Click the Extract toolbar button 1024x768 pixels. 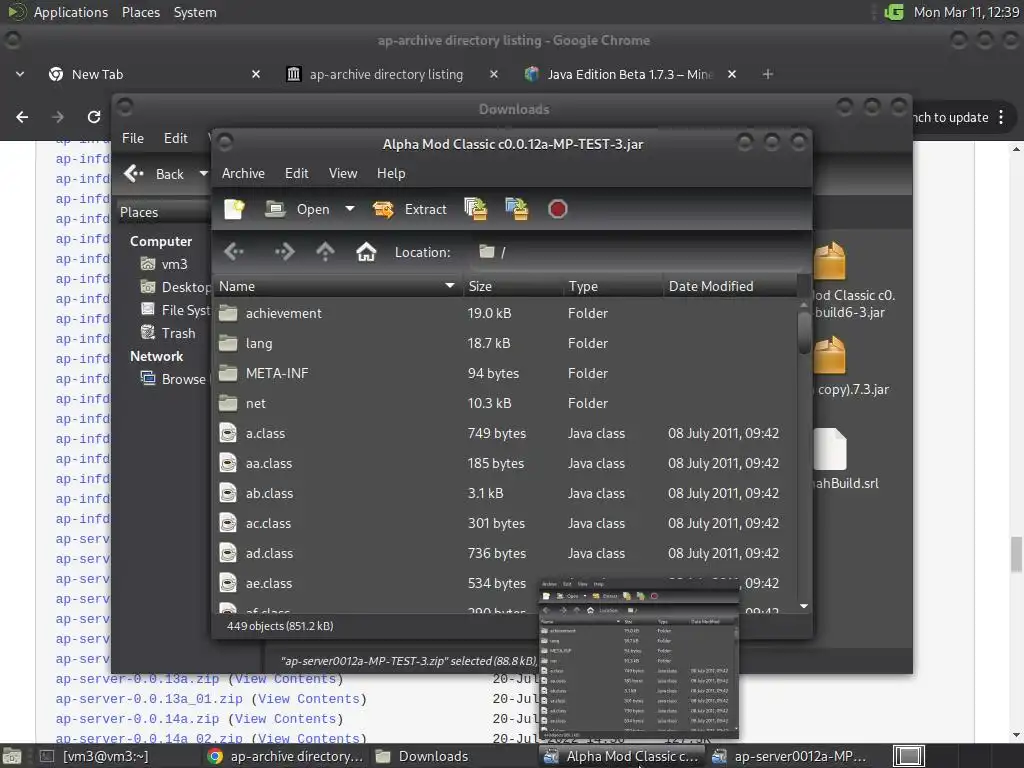coord(409,209)
